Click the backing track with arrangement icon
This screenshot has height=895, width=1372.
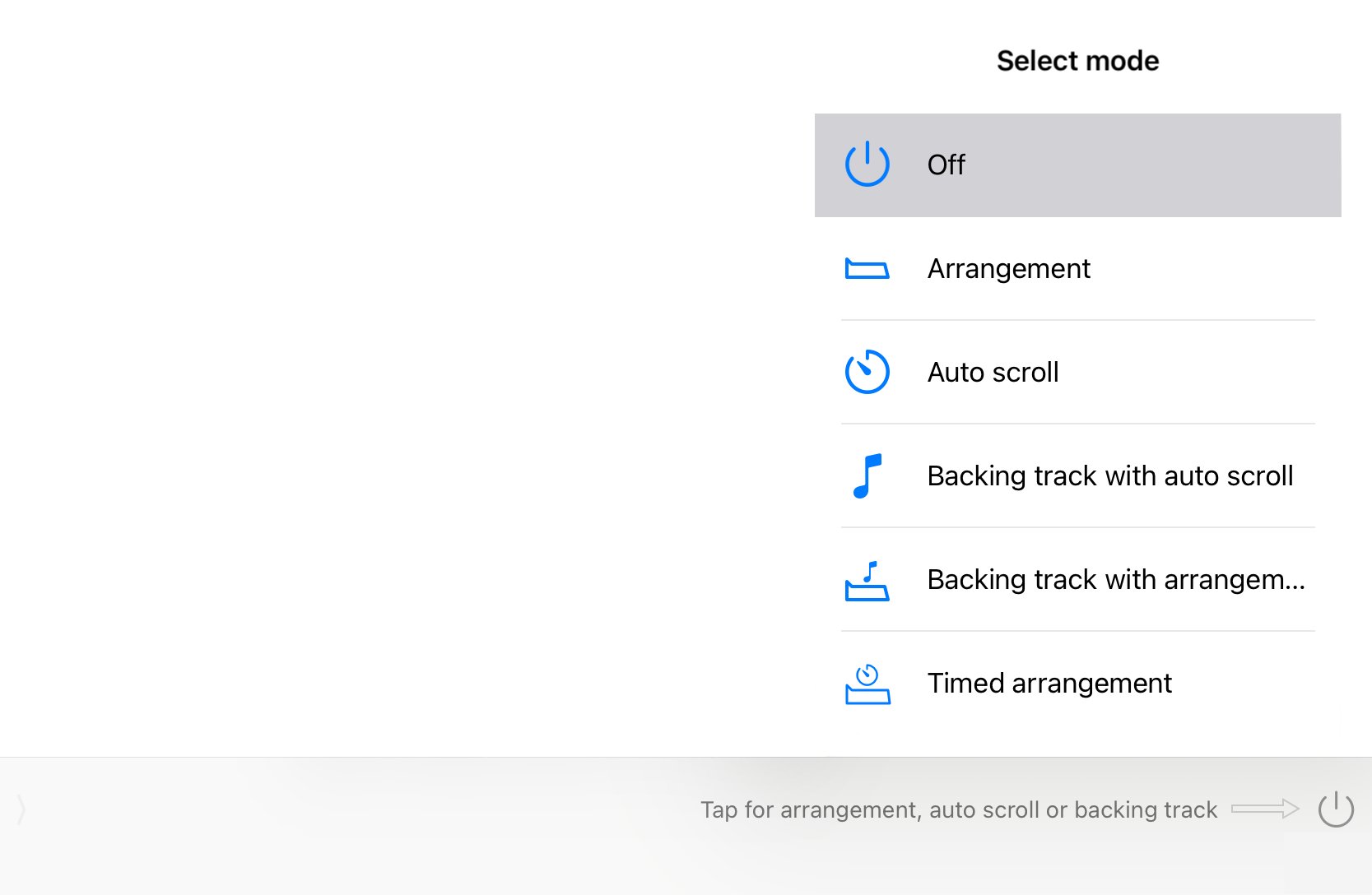coord(867,579)
